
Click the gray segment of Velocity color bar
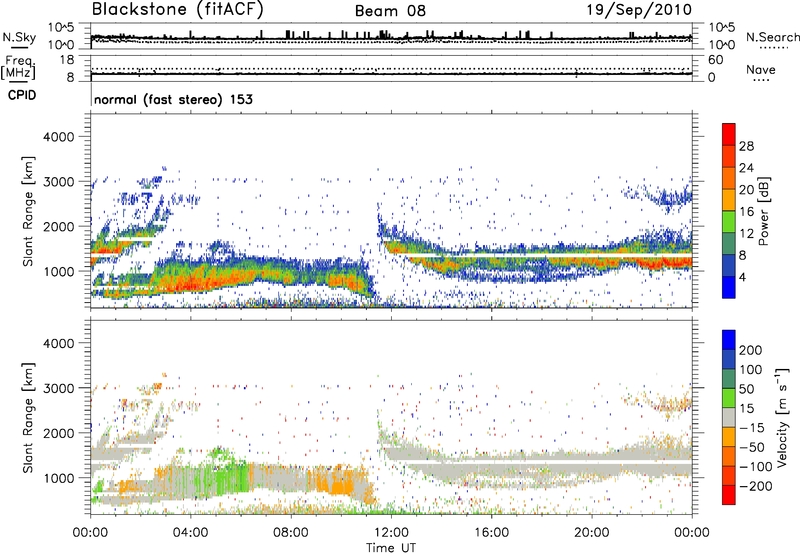(729, 417)
